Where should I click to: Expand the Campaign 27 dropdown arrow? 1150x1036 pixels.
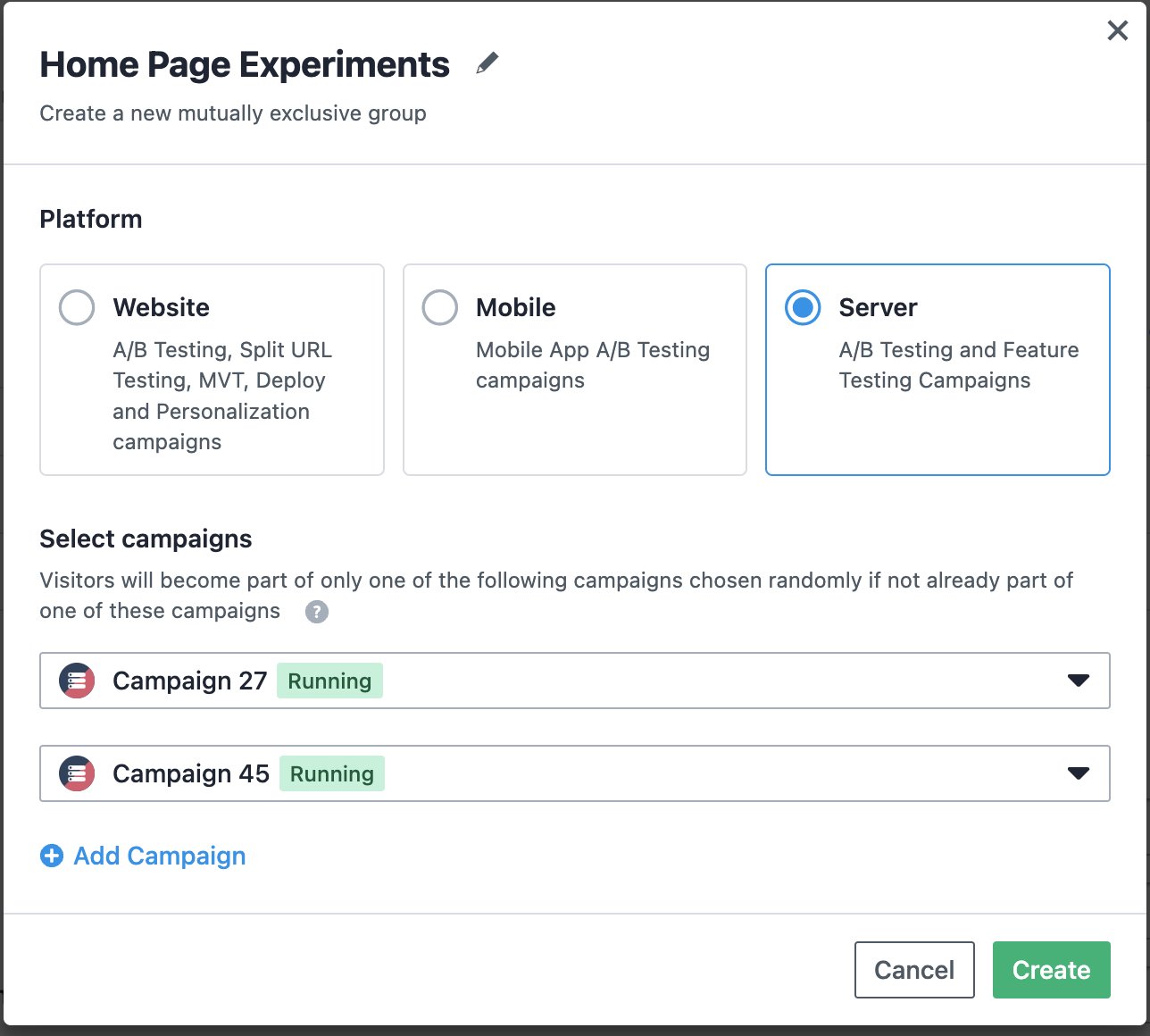[x=1079, y=681]
